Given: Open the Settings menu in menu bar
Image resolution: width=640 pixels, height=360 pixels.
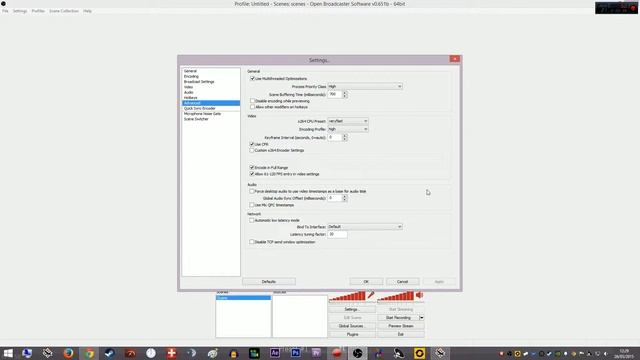Looking at the screenshot, I should [x=20, y=11].
